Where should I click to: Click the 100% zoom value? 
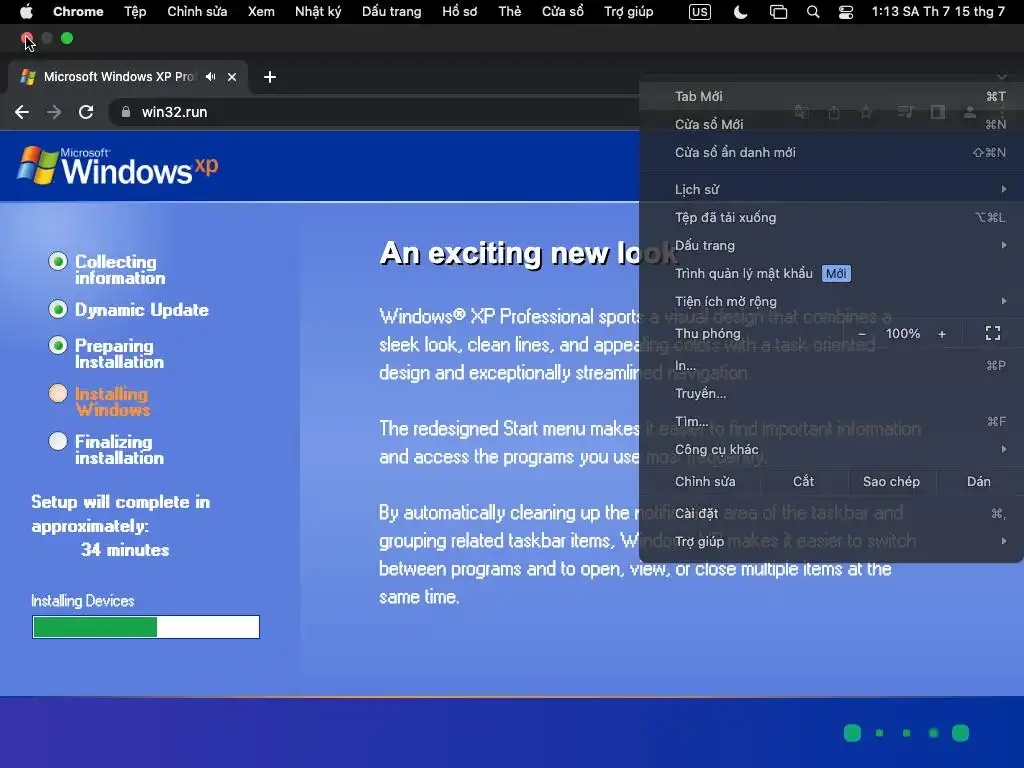pyautogui.click(x=903, y=334)
